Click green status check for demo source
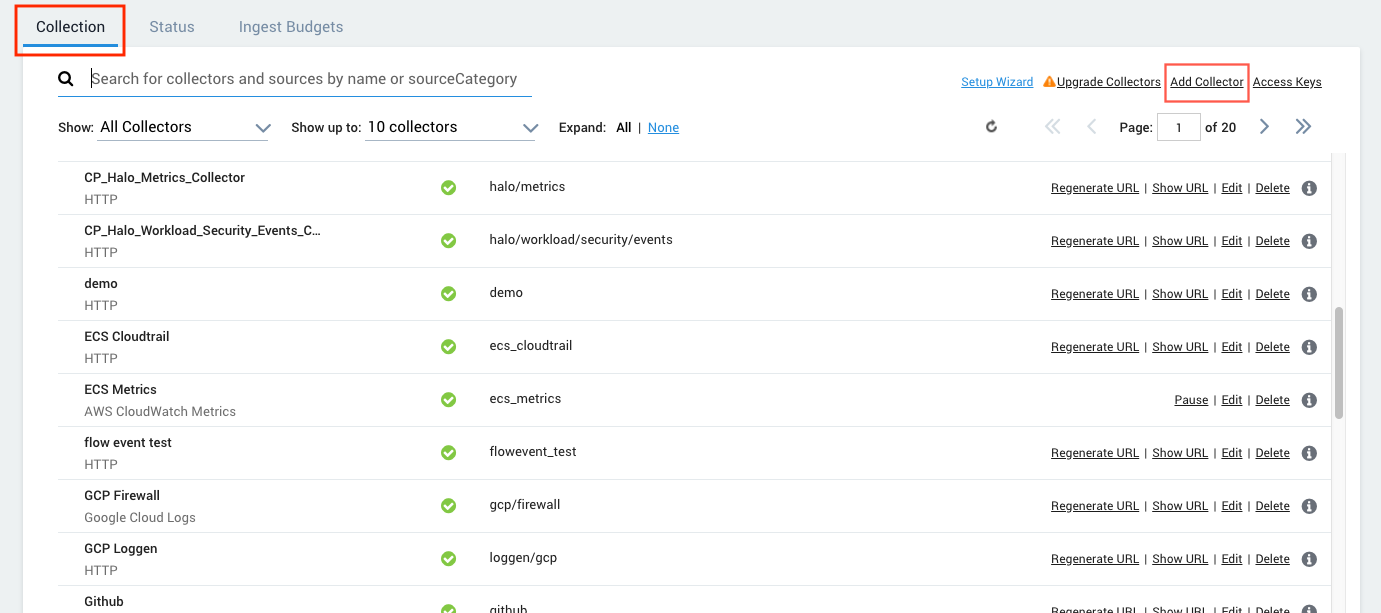The image size is (1381, 613). (448, 294)
